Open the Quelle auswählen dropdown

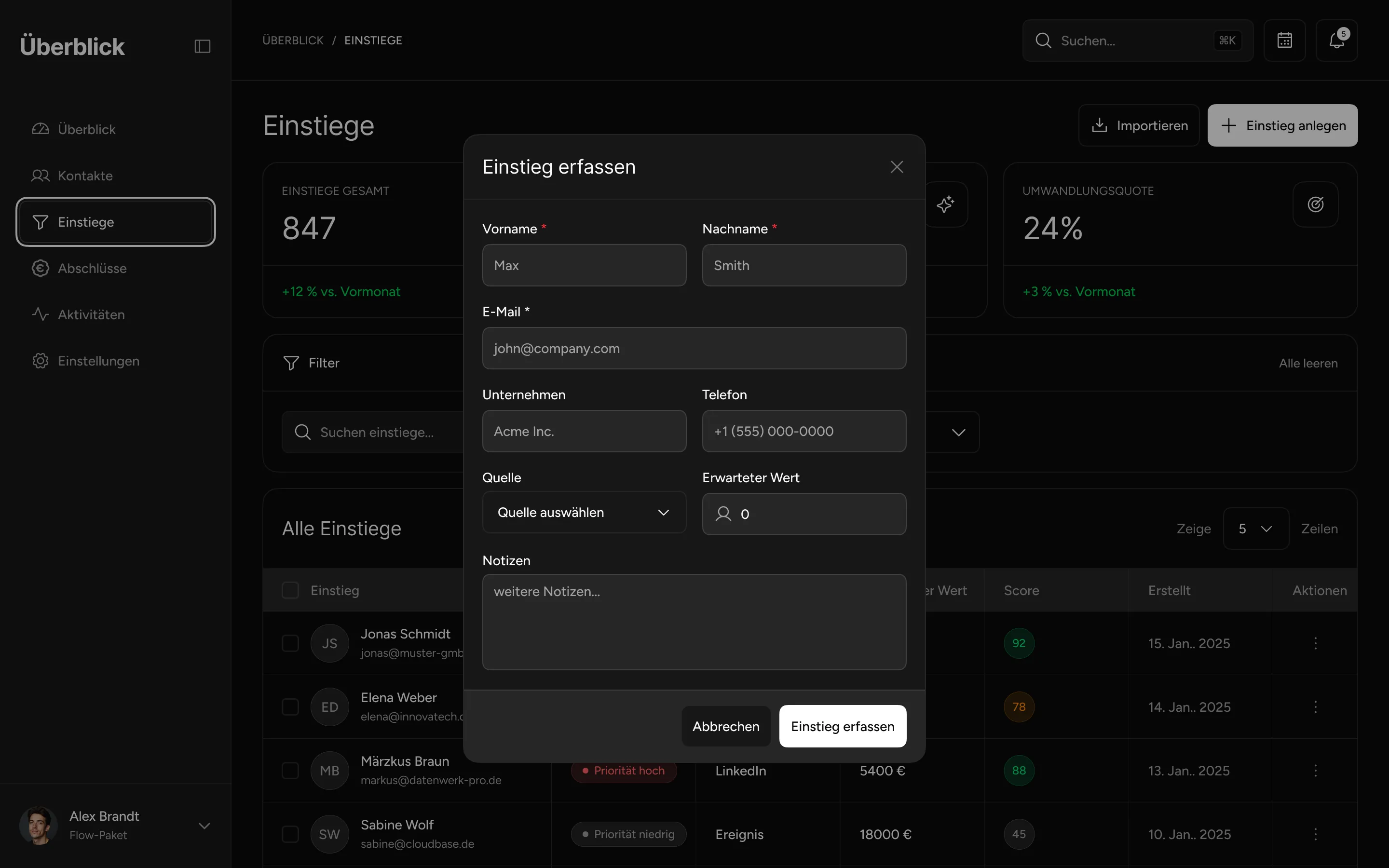pos(584,512)
